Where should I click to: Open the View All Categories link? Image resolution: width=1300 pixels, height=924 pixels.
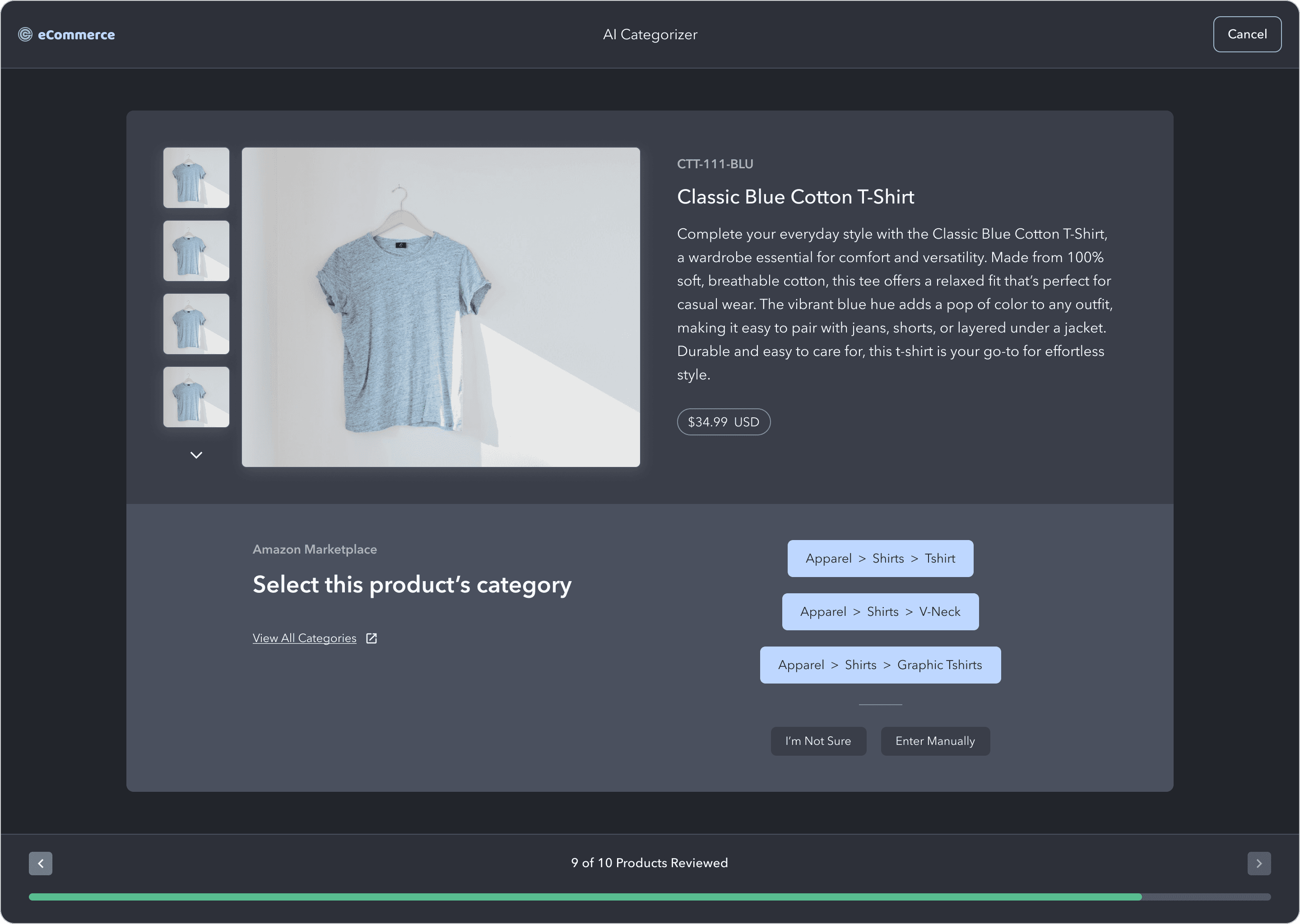[x=305, y=638]
